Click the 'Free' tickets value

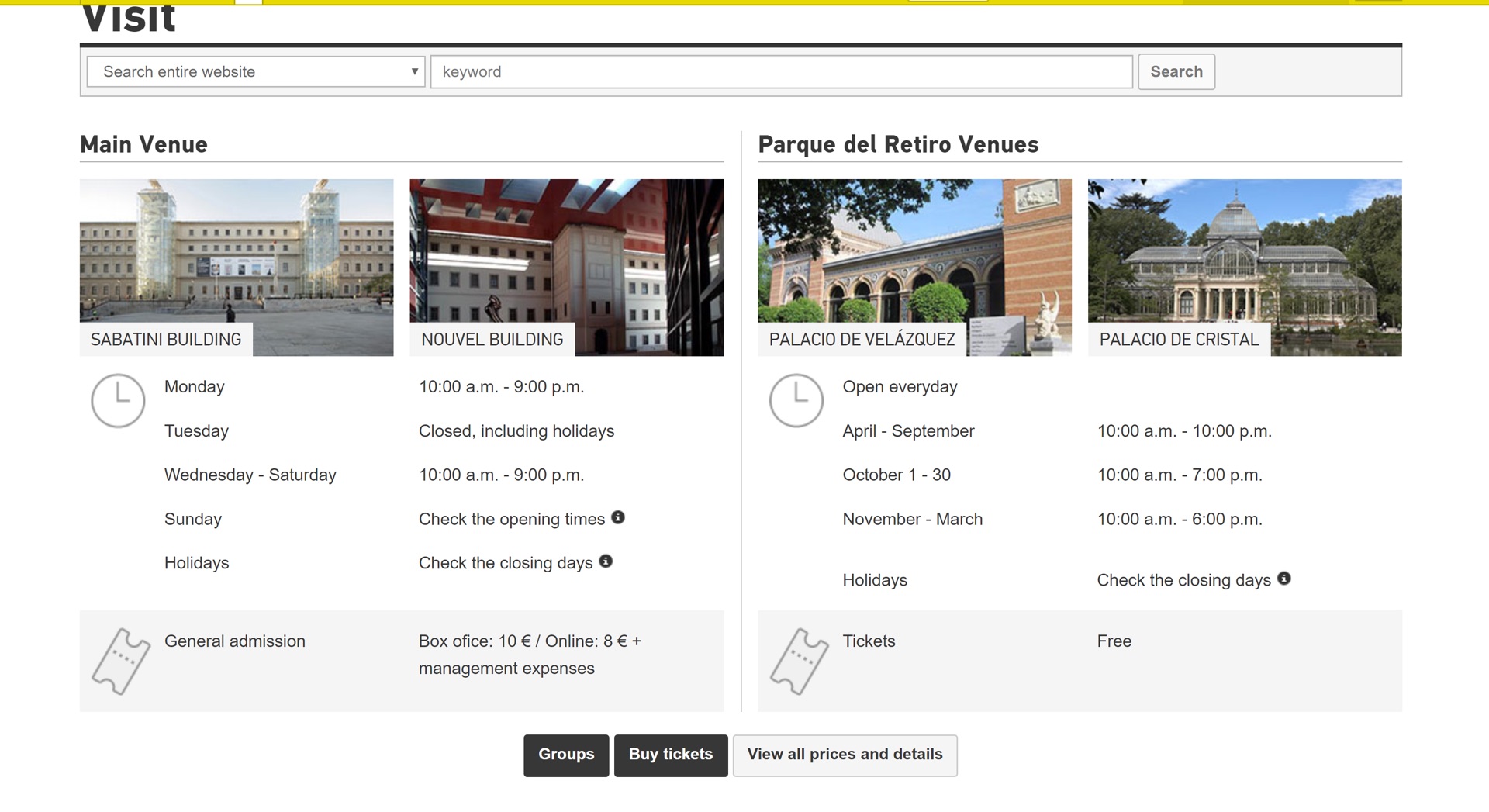pos(1114,641)
